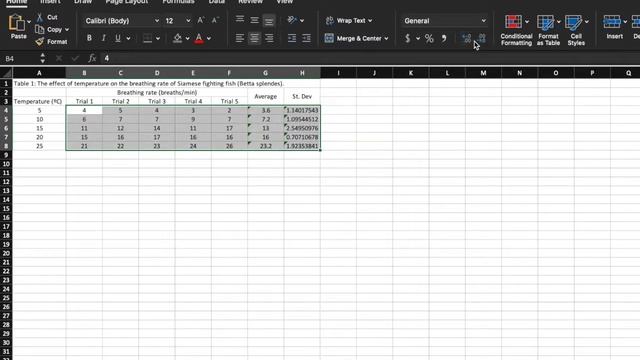
Task: Open the Draw ribbon tab
Action: (83, 2)
